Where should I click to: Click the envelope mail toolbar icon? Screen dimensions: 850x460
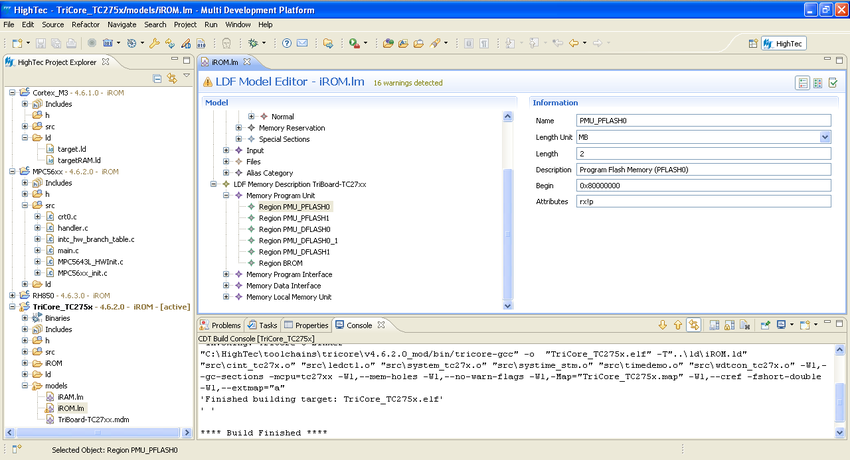click(302, 43)
